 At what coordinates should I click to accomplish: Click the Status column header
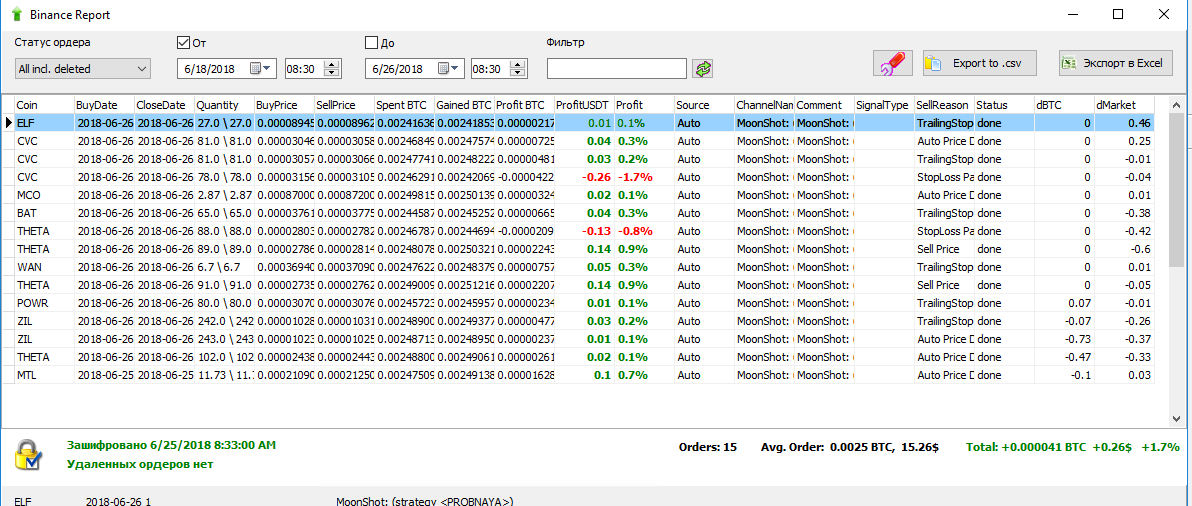(x=1003, y=105)
